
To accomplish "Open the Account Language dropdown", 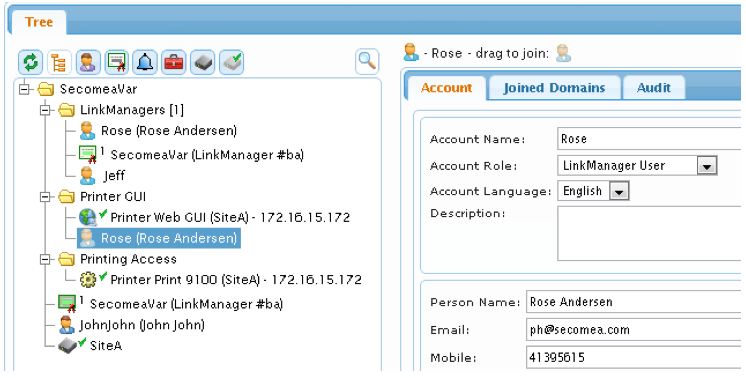I will click(619, 191).
